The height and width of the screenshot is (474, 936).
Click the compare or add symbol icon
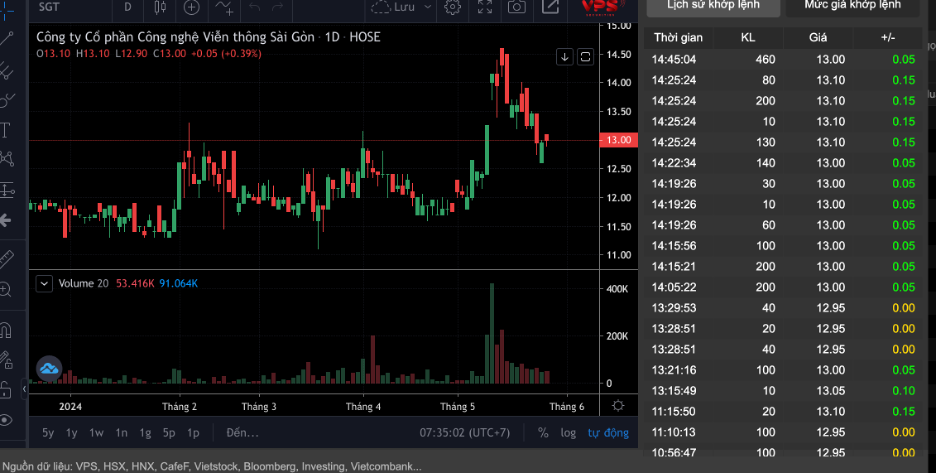click(x=191, y=7)
